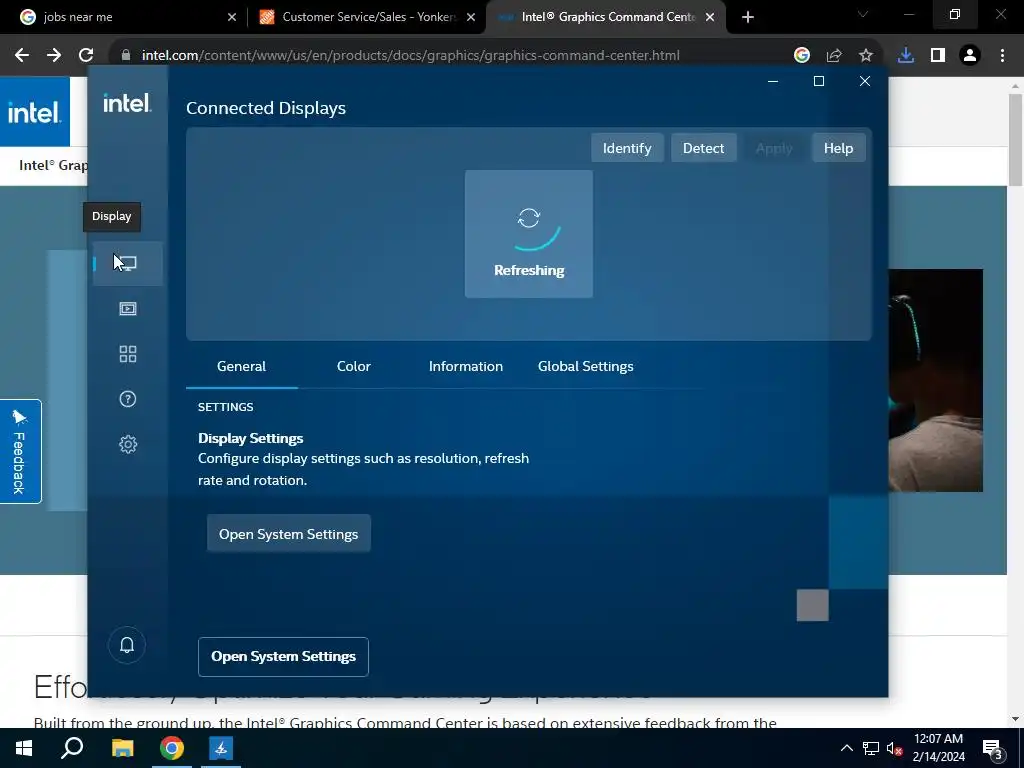Maximize the Intel Command Center window
Image resolution: width=1024 pixels, height=768 pixels.
tap(819, 81)
